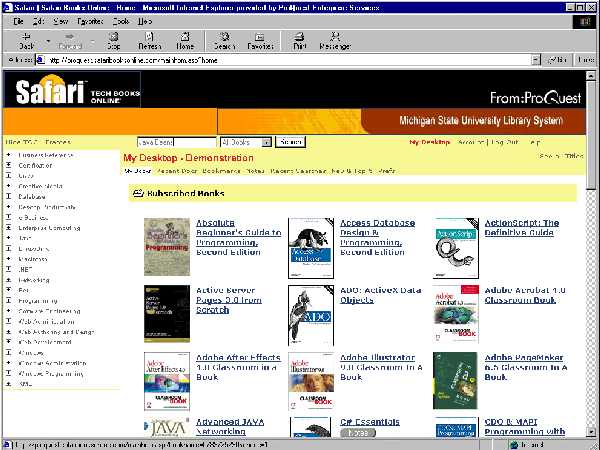Expand the .NET category icon
Image resolution: width=600 pixels, height=450 pixels.
(8, 269)
